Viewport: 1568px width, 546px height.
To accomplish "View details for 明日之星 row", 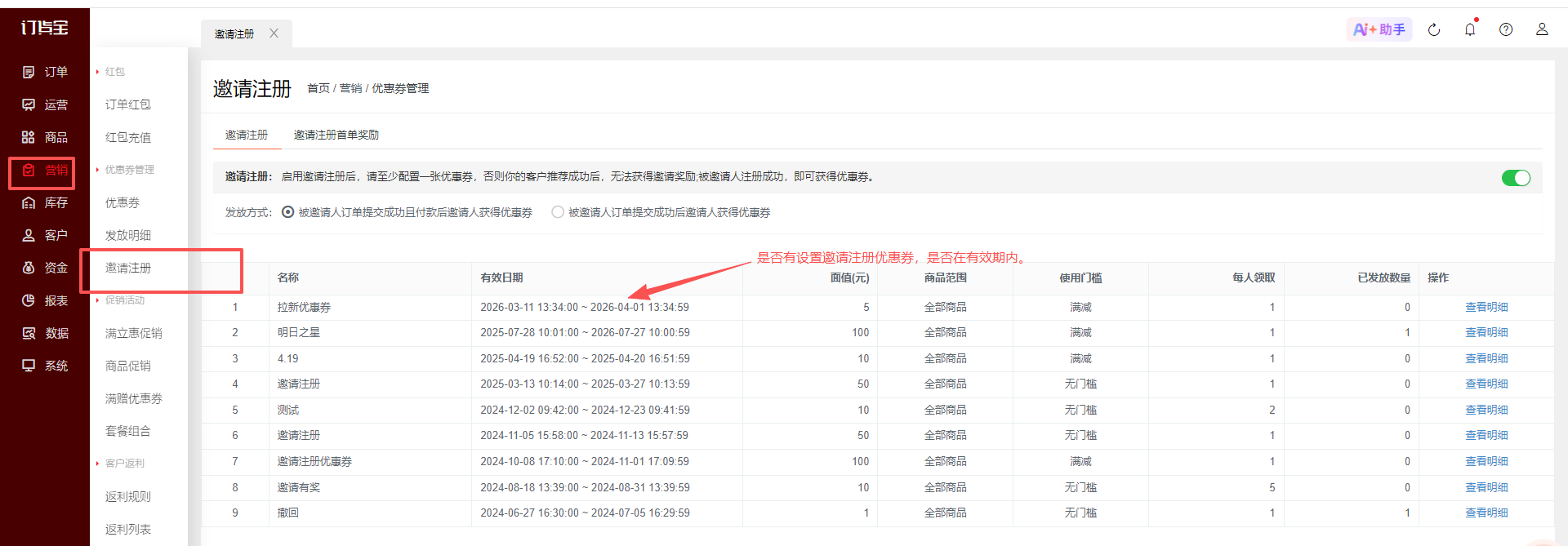I will click(1486, 332).
